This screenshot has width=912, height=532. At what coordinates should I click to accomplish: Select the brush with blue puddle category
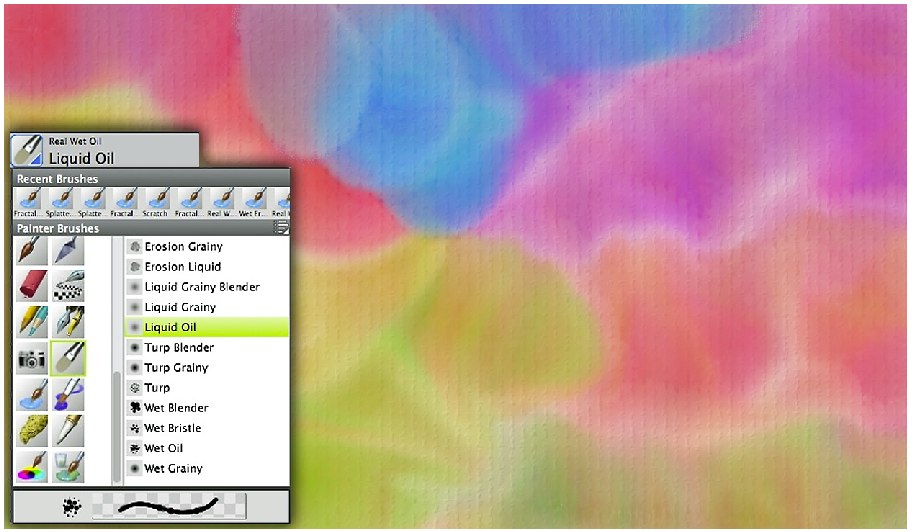pyautogui.click(x=32, y=395)
